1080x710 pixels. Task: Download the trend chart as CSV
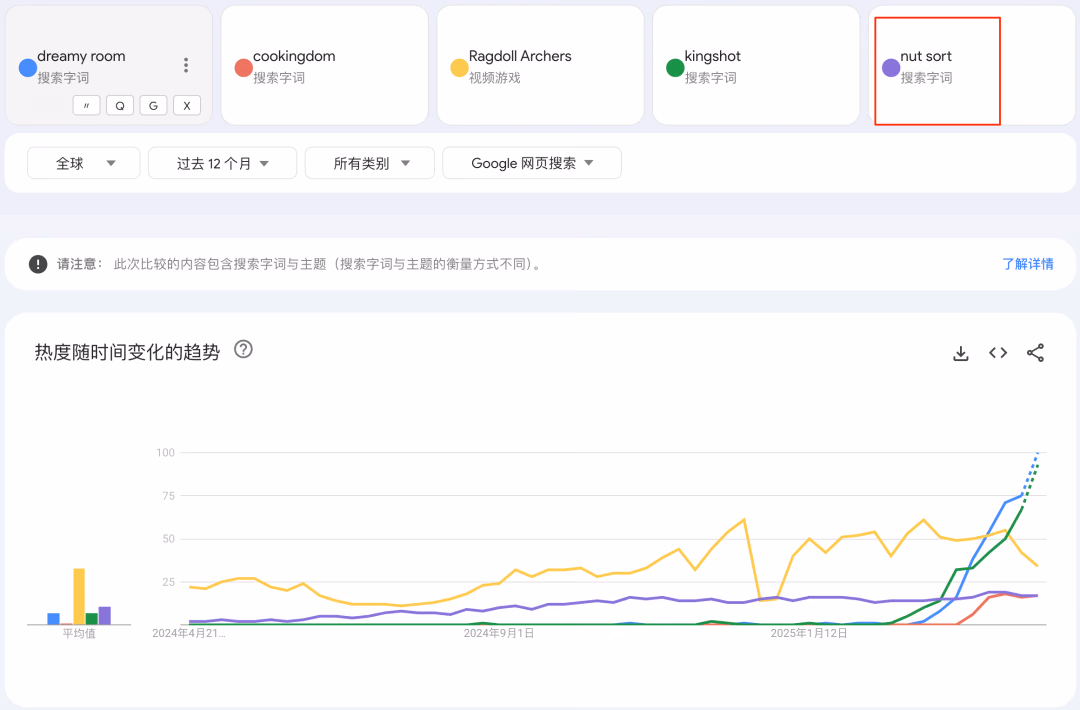point(961,353)
